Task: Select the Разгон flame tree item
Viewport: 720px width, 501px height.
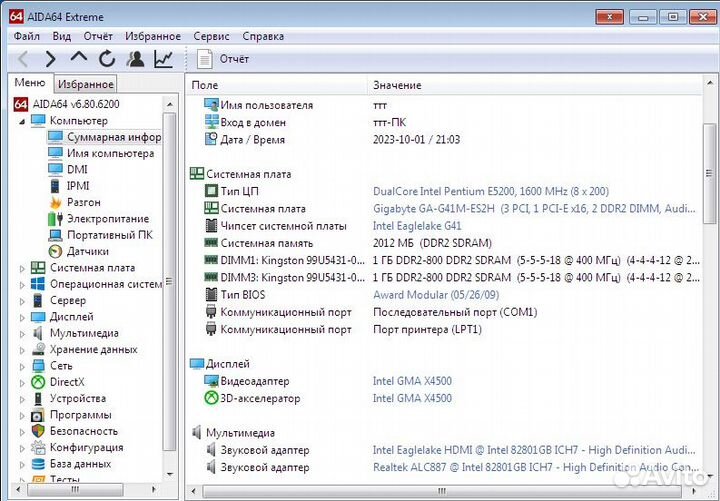Action: pos(83,202)
